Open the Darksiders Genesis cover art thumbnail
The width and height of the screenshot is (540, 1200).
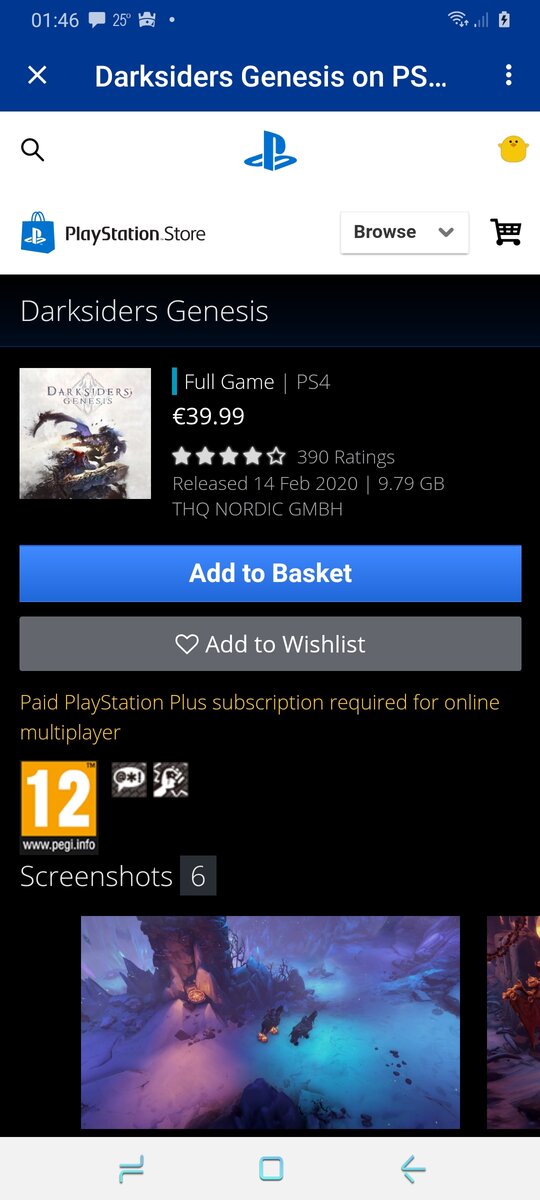click(85, 433)
